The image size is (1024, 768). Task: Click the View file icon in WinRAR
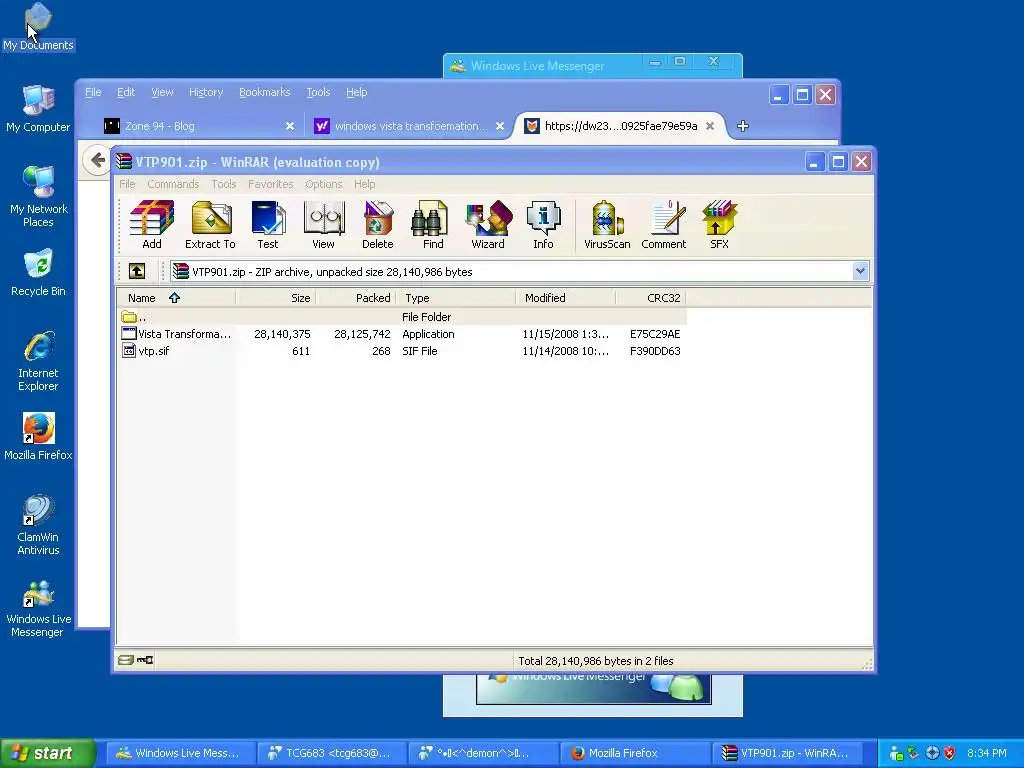tap(323, 225)
